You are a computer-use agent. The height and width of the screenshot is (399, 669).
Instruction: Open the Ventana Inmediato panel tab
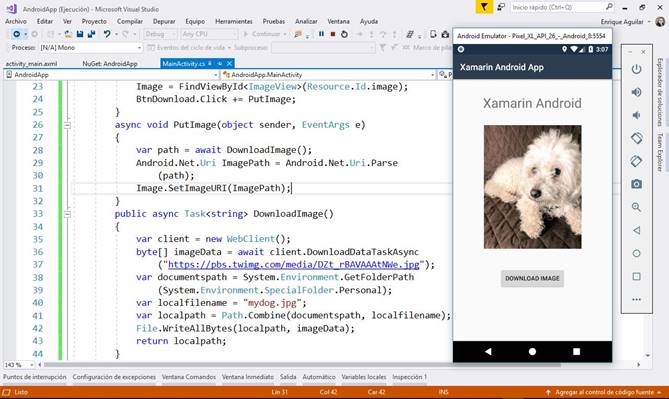pos(247,377)
